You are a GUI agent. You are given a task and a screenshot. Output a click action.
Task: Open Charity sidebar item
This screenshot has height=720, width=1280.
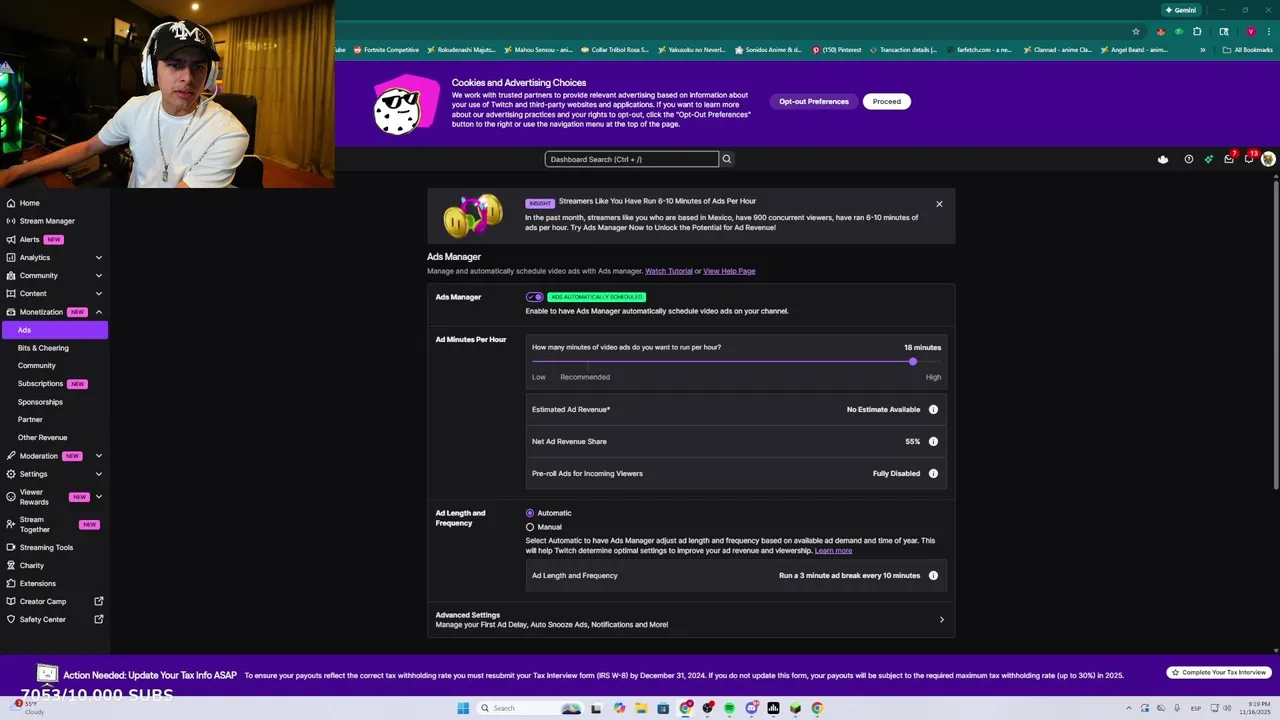pyautogui.click(x=32, y=565)
